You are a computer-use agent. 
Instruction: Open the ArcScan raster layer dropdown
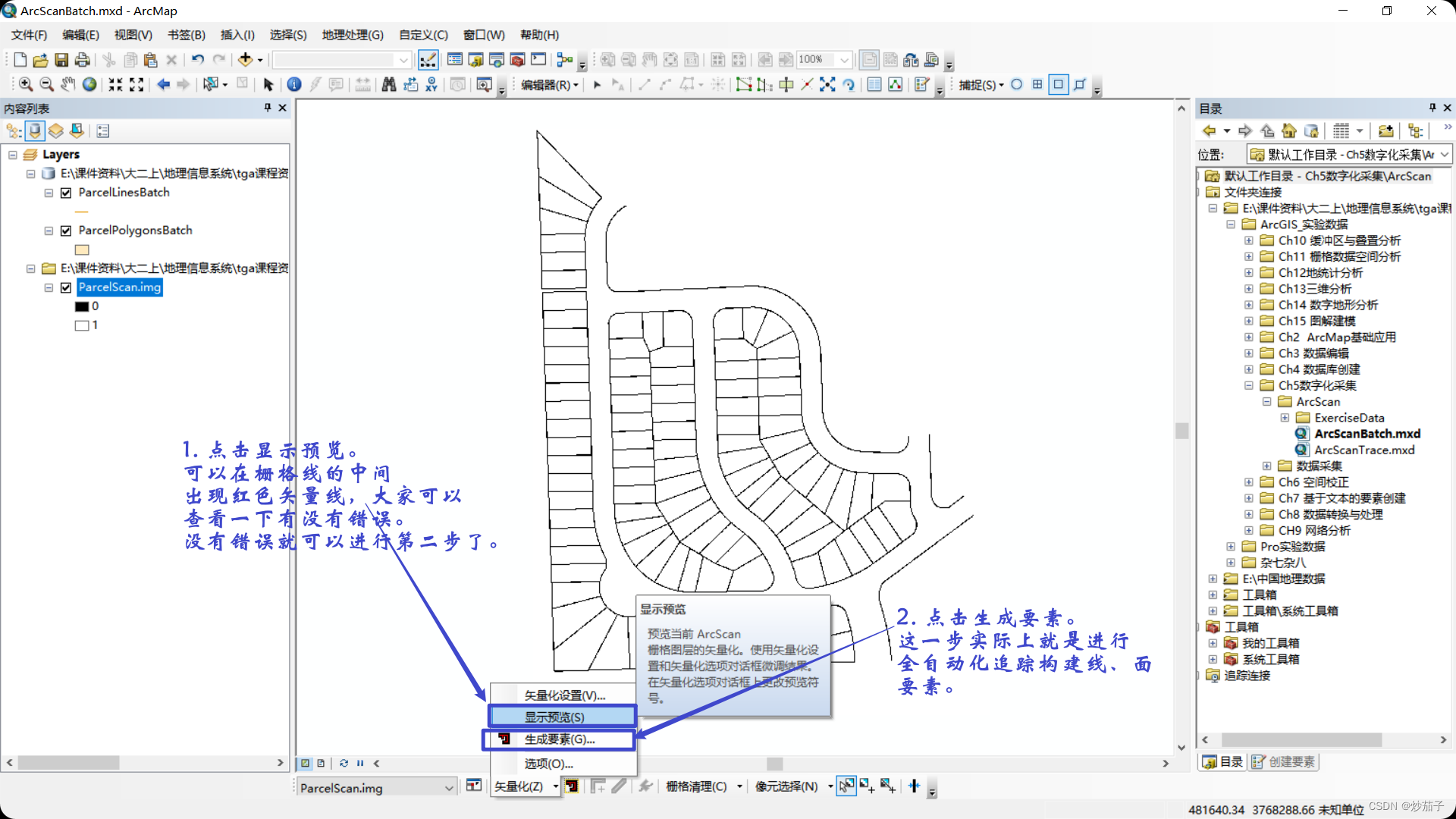point(448,788)
